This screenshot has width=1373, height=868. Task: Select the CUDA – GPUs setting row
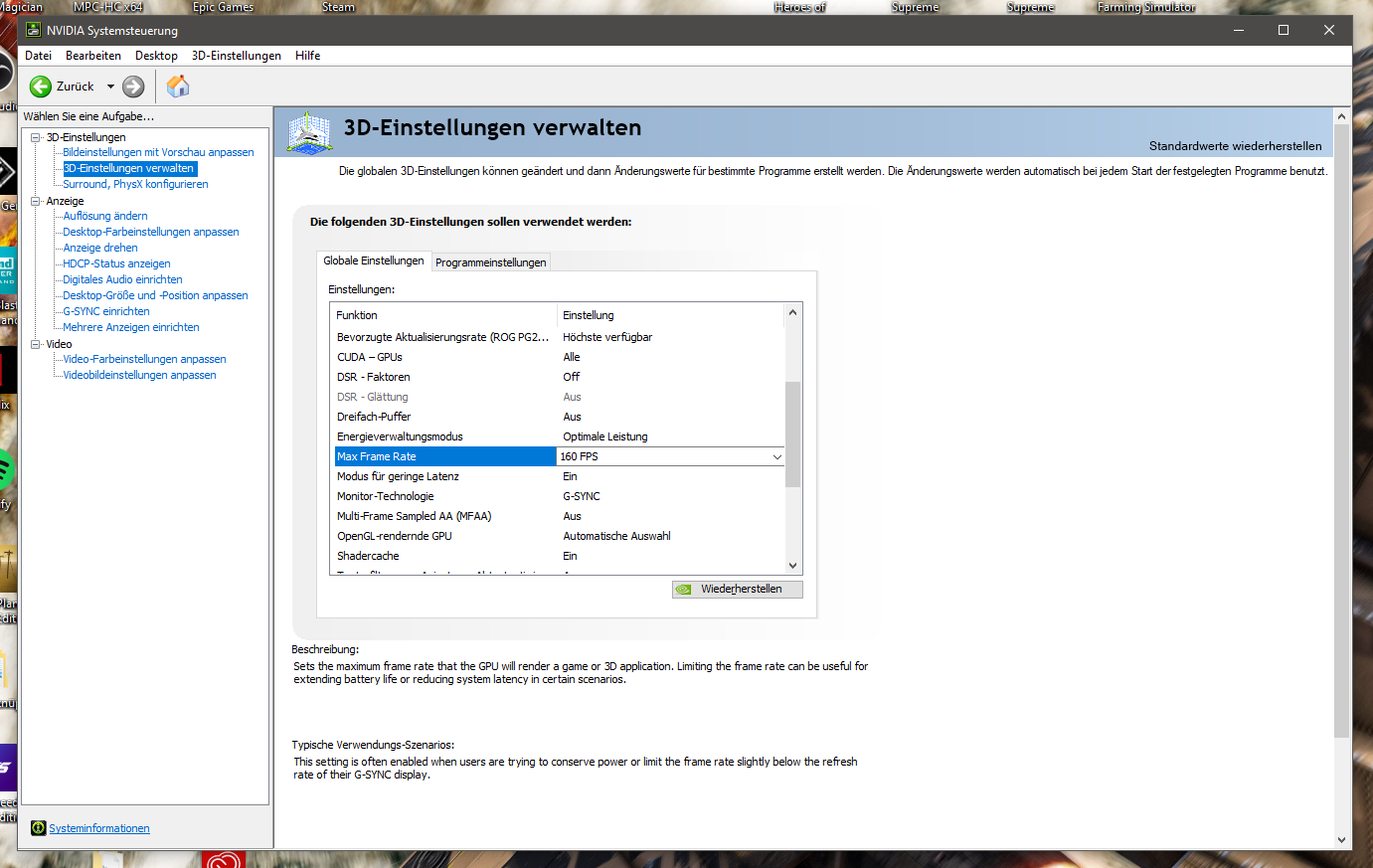558,357
